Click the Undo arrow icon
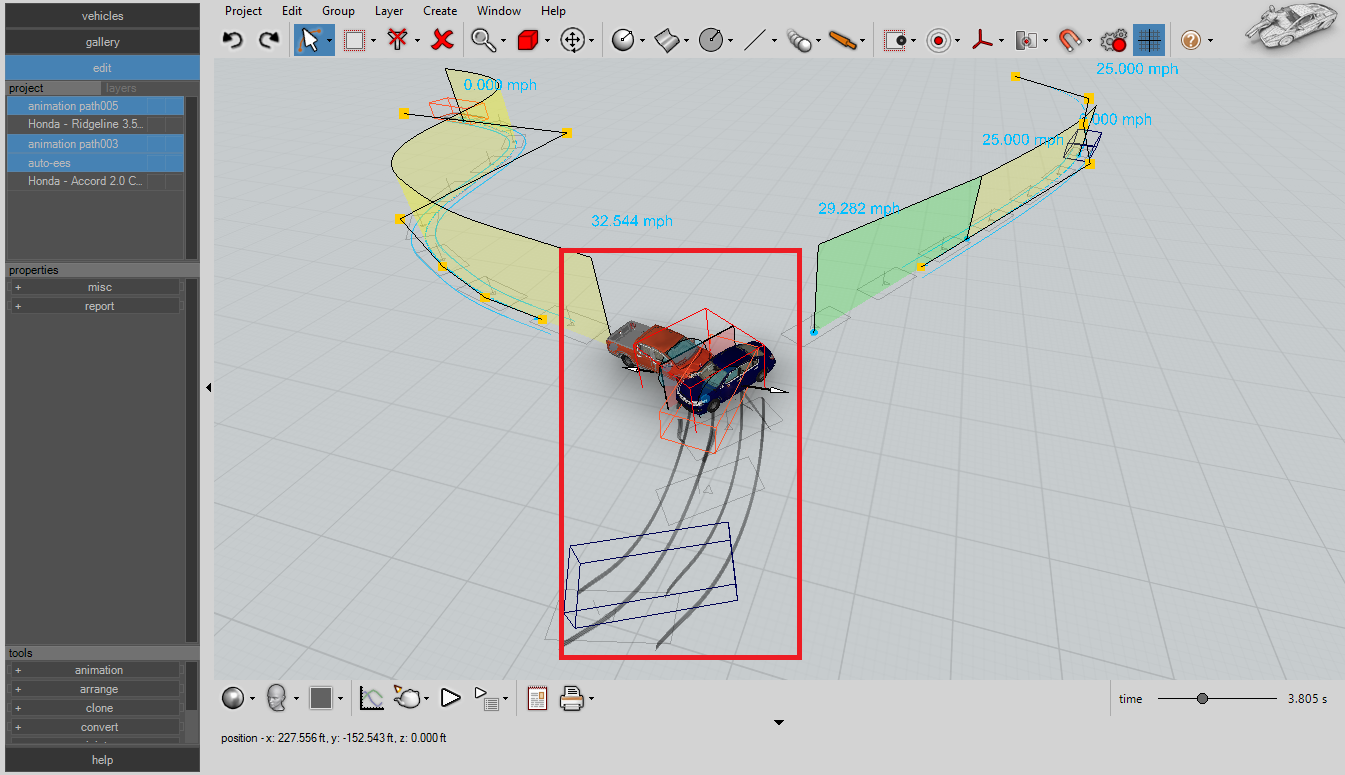The width and height of the screenshot is (1345, 775). click(233, 40)
